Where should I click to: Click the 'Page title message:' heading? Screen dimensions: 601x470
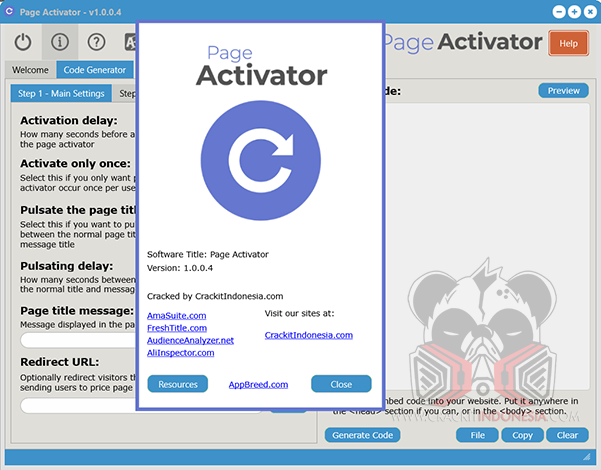coord(77,311)
